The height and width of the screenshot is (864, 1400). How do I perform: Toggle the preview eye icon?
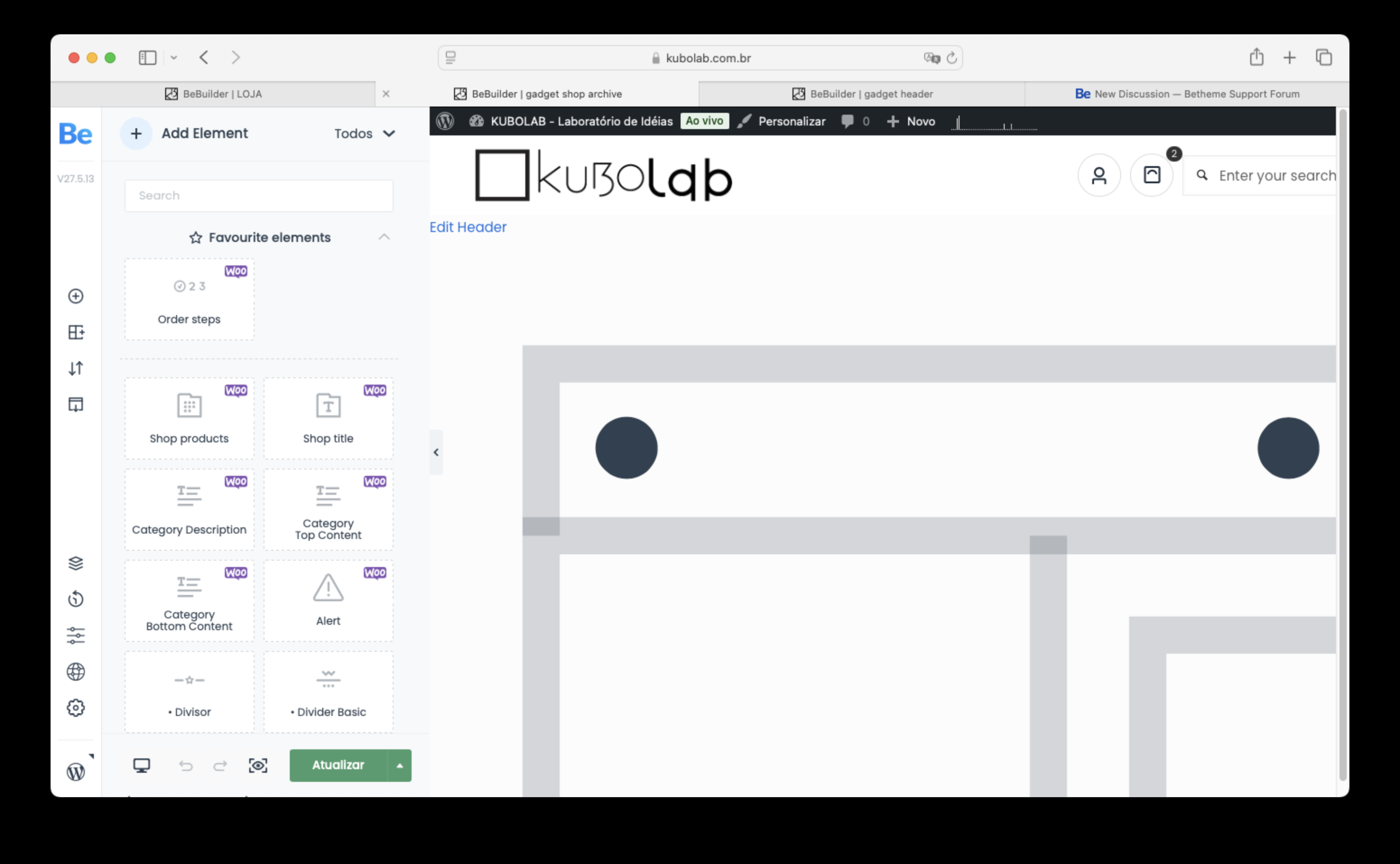258,766
